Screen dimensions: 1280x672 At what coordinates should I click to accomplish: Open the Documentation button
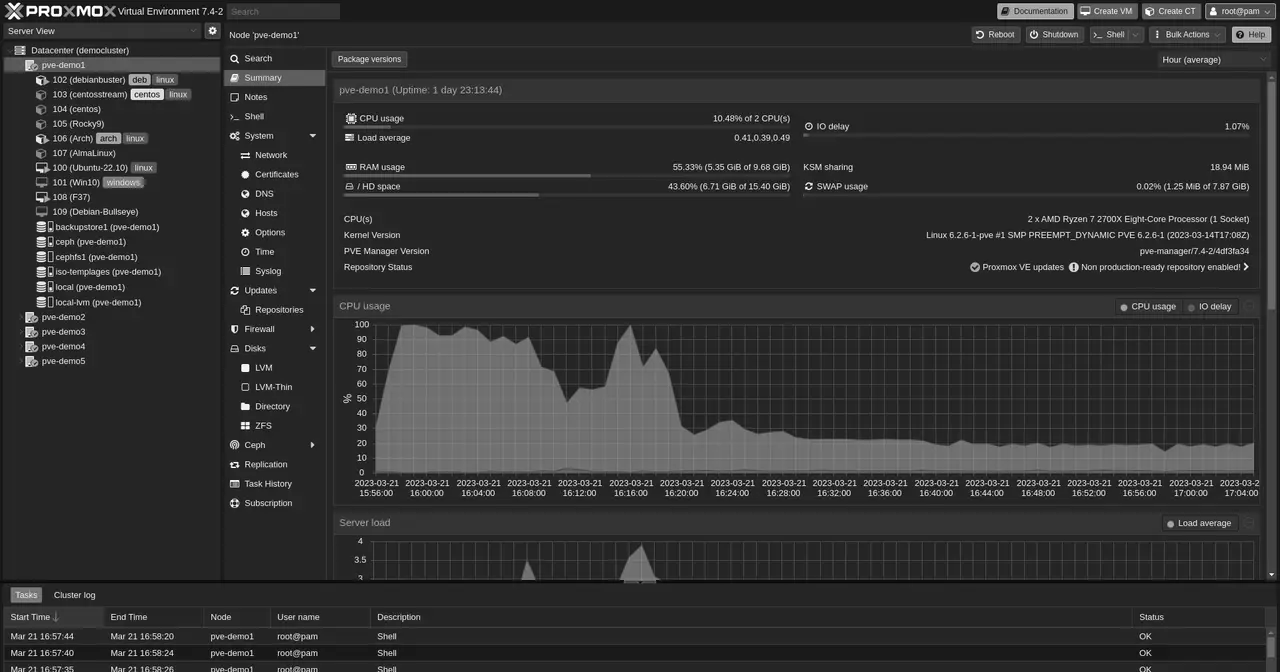pos(1035,11)
